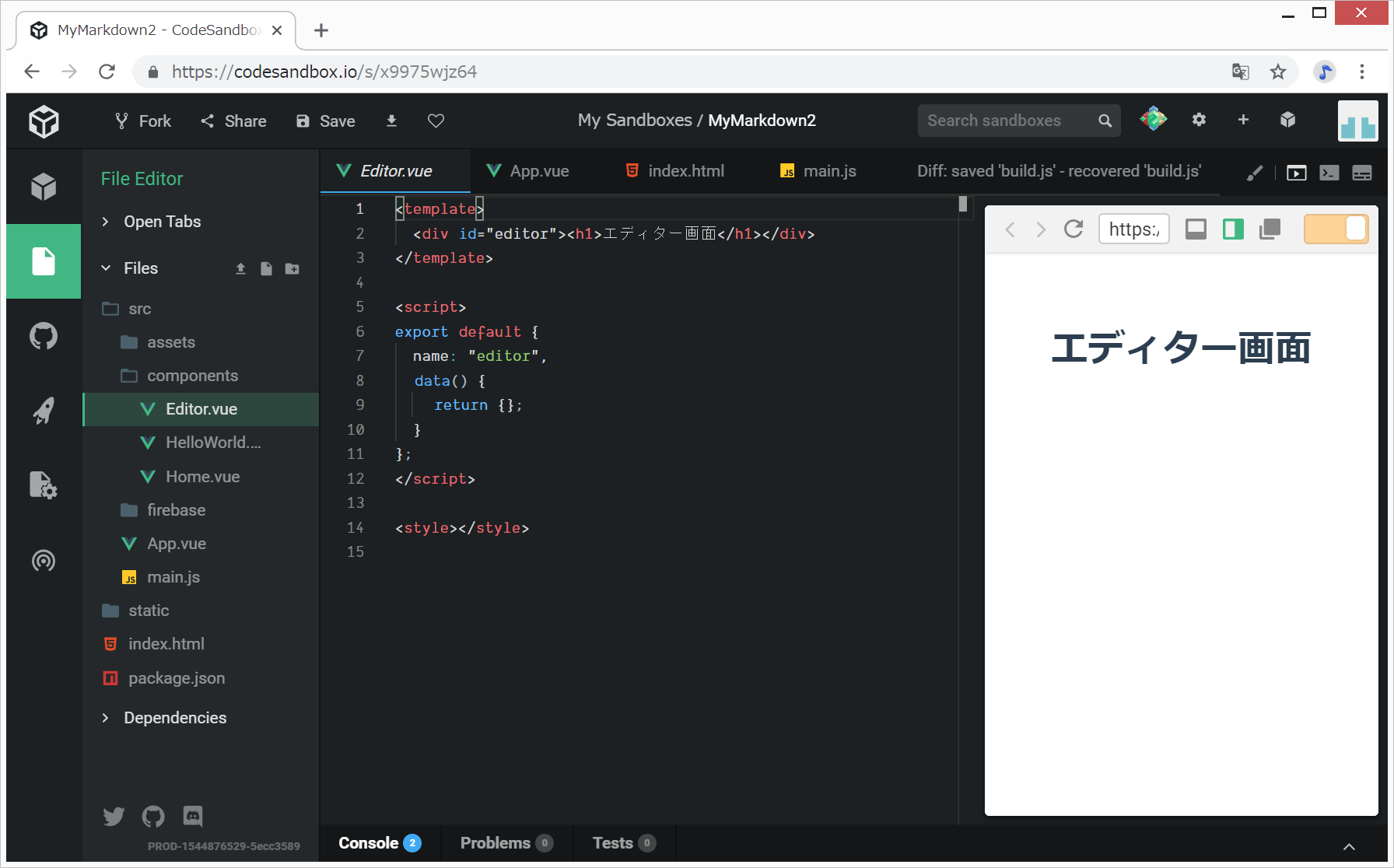Image resolution: width=1394 pixels, height=868 pixels.
Task: Open the Live broadcast sidebar panel
Action: pyautogui.click(x=44, y=560)
